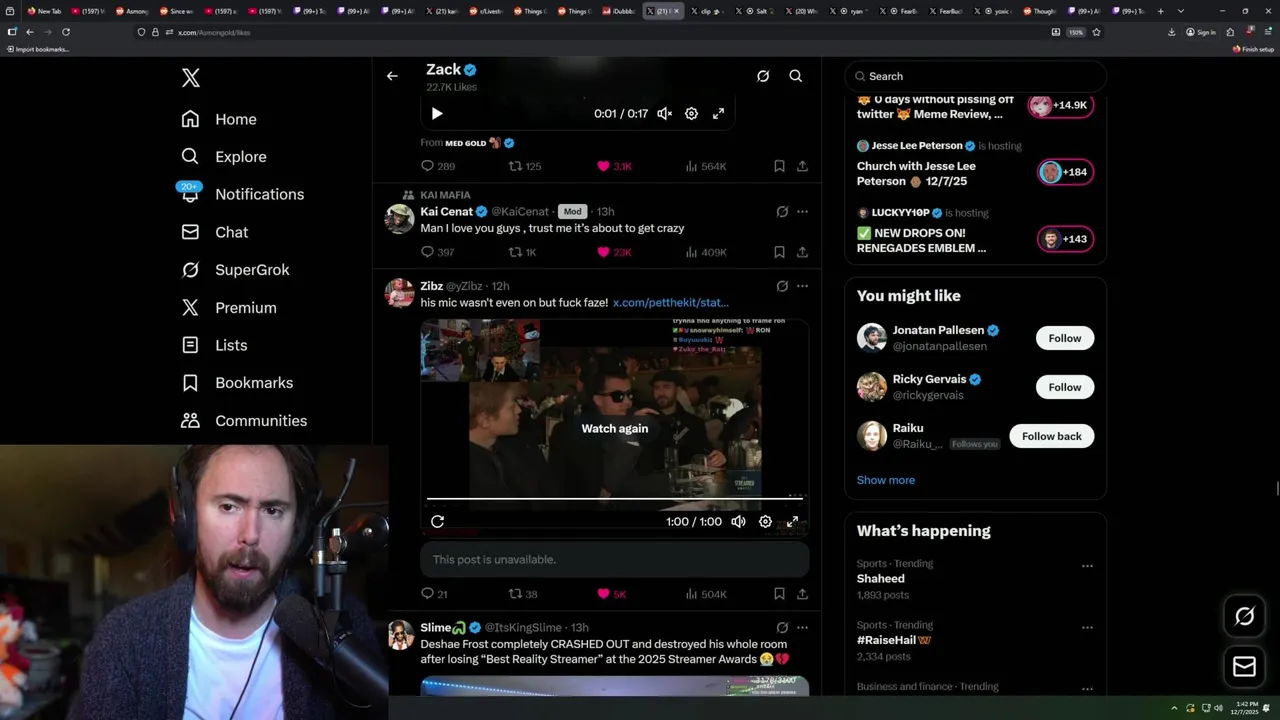
Task: Share Kai Cenat's post
Action: (802, 252)
